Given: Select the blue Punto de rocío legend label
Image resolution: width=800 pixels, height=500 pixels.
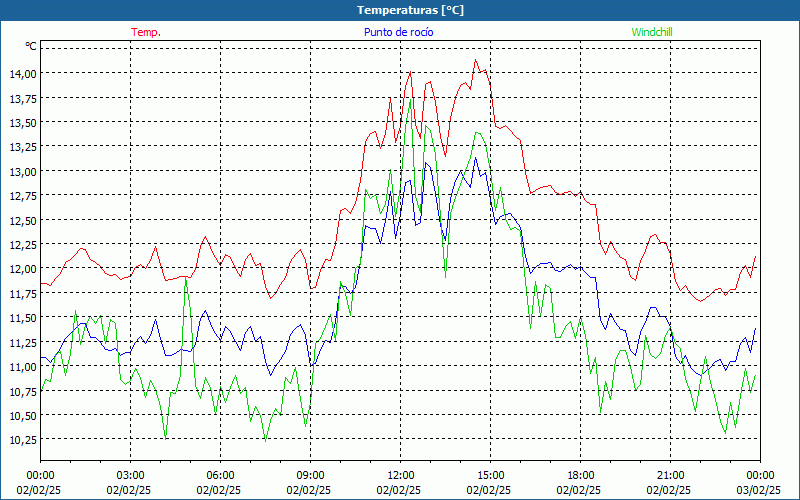Looking at the screenshot, I should (397, 32).
